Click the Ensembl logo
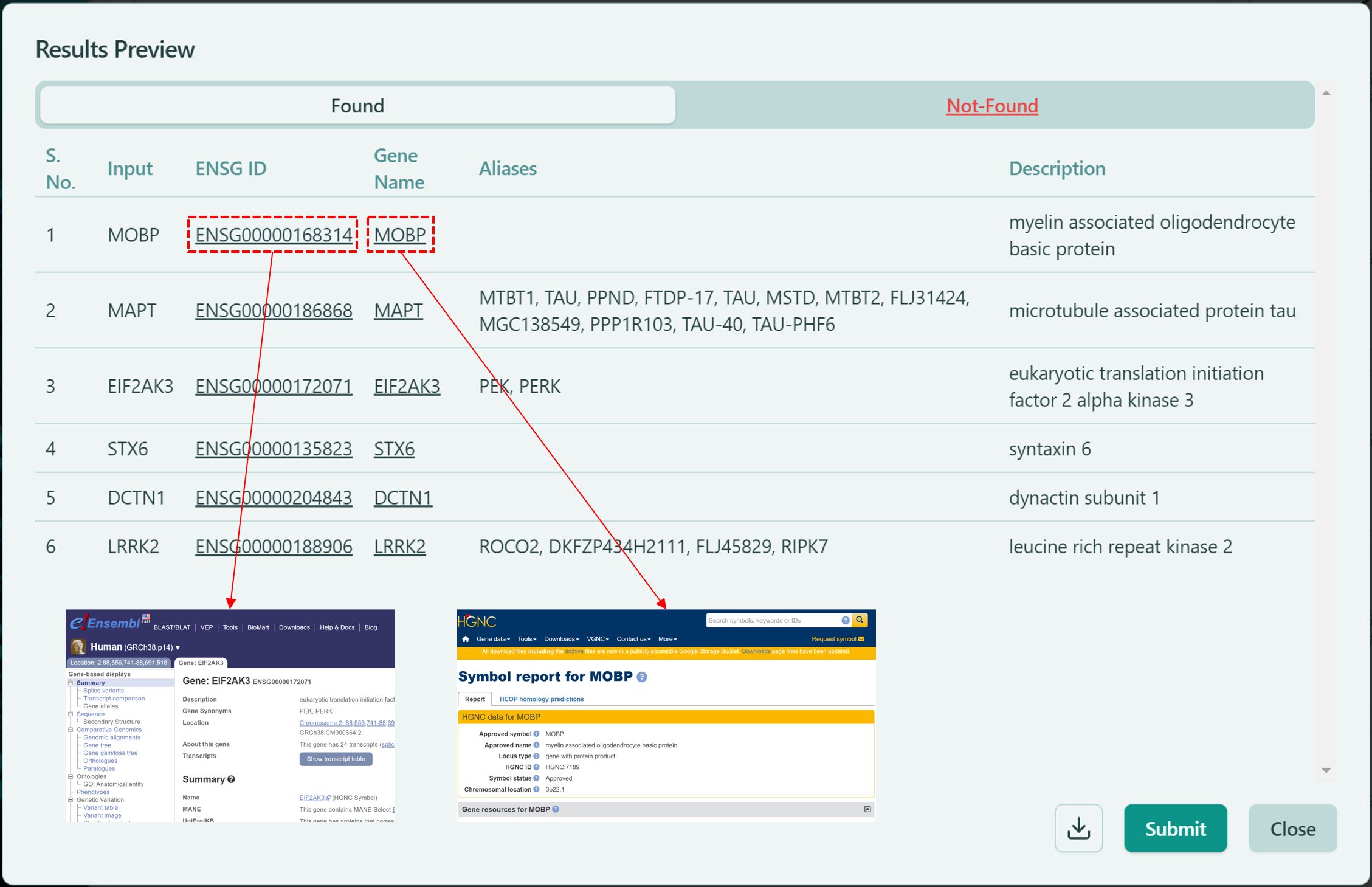 (105, 623)
